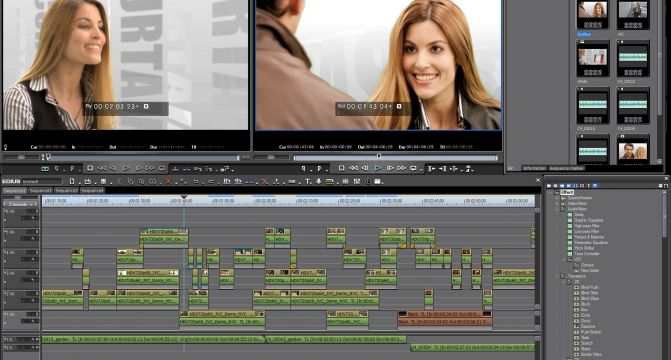The width and height of the screenshot is (671, 360).
Task: Select Blind Wipe transition
Action: click(590, 298)
